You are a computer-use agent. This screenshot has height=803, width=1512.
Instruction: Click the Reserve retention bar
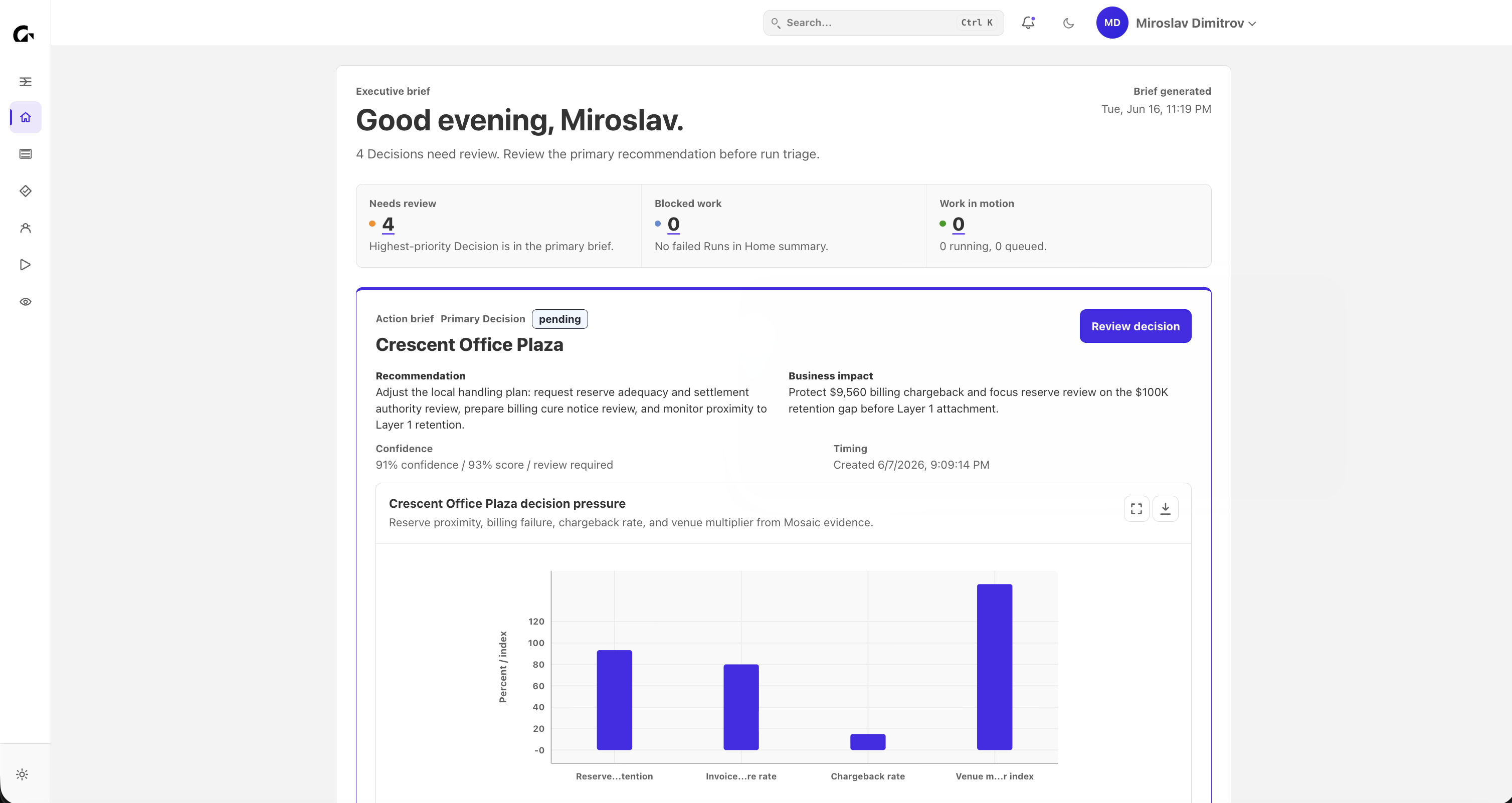pos(614,700)
